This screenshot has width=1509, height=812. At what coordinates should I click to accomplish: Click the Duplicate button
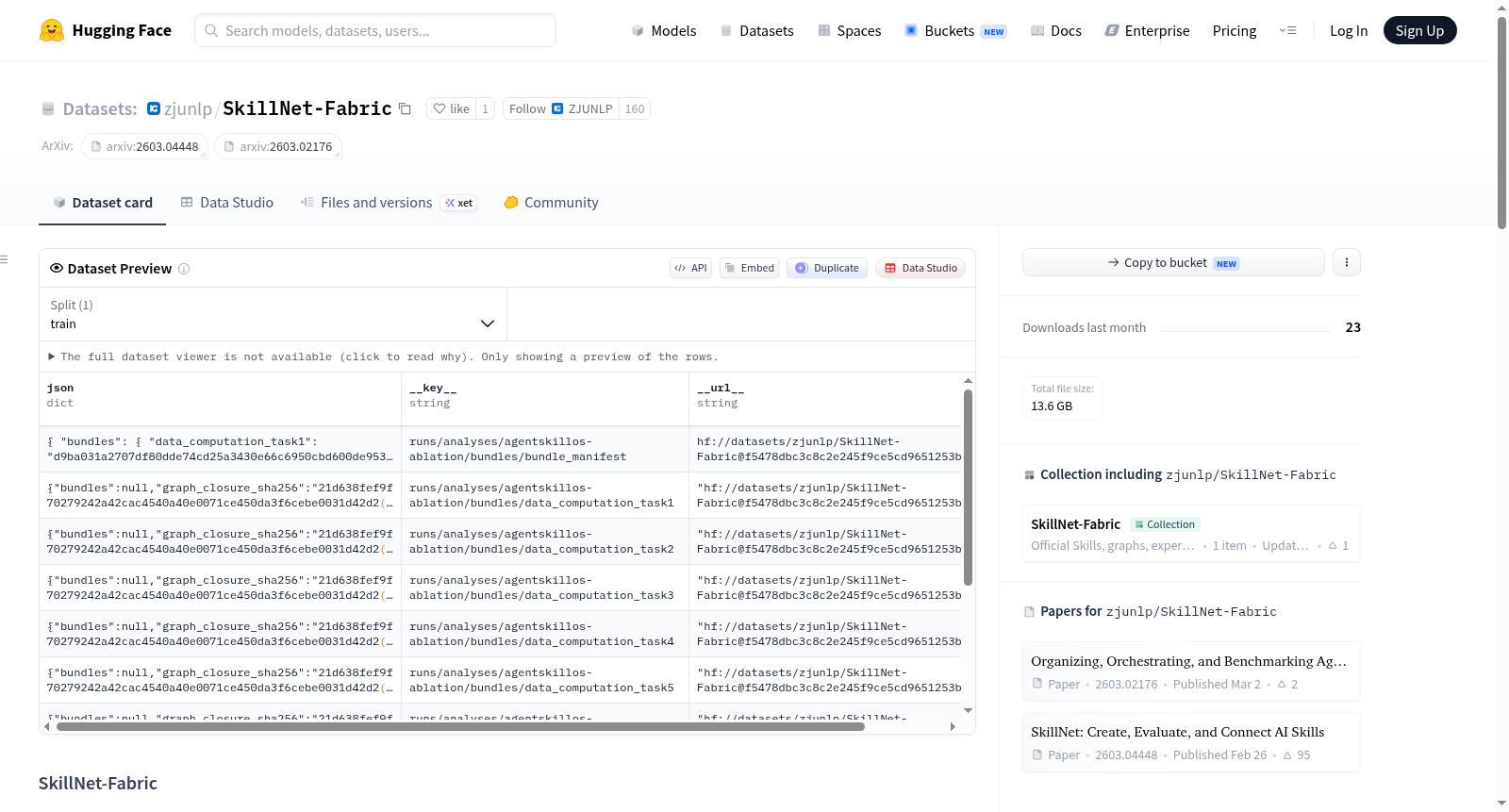(827, 268)
